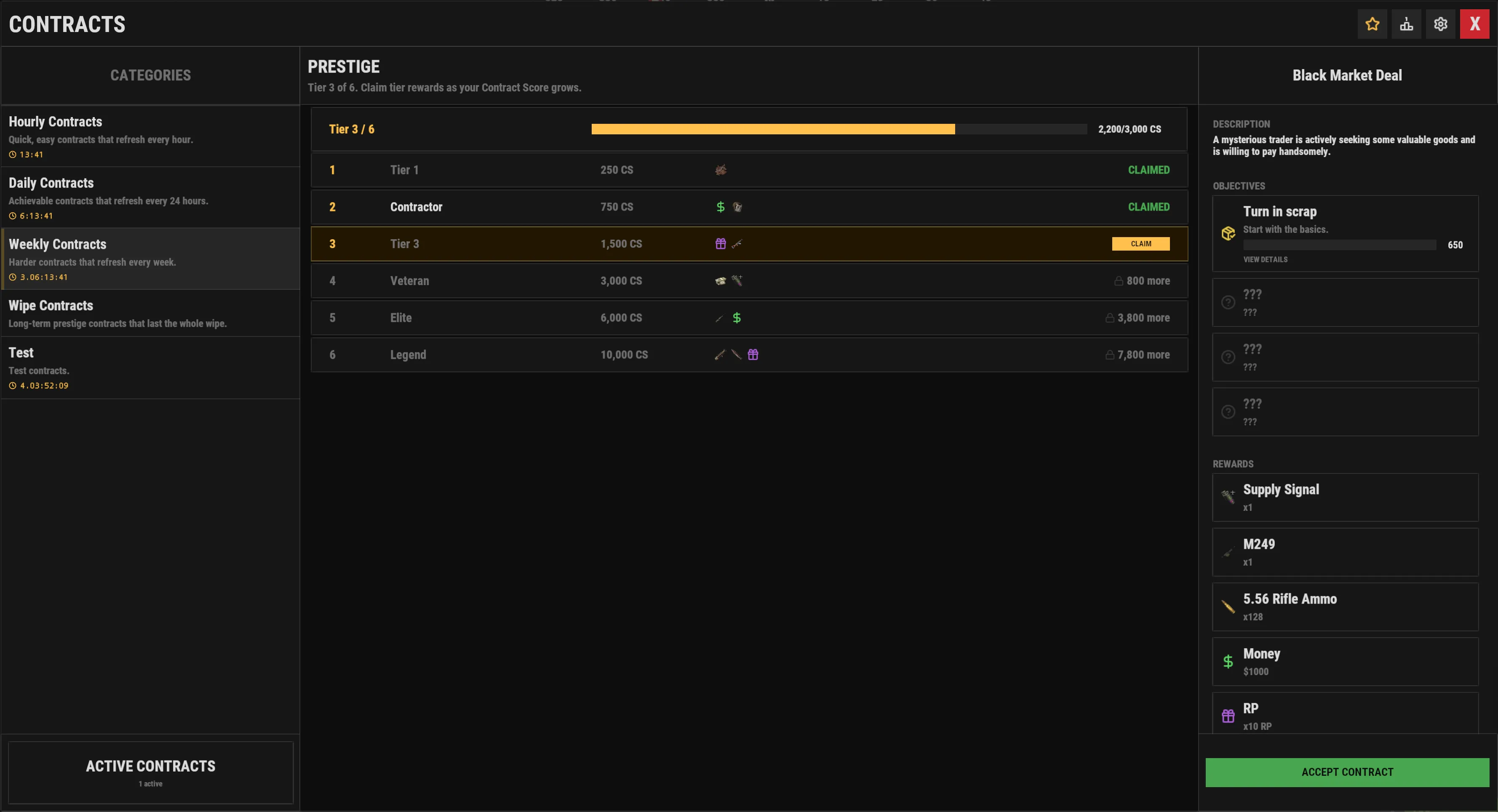
Task: Click the Tier 1 reward item icon
Action: coord(721,170)
